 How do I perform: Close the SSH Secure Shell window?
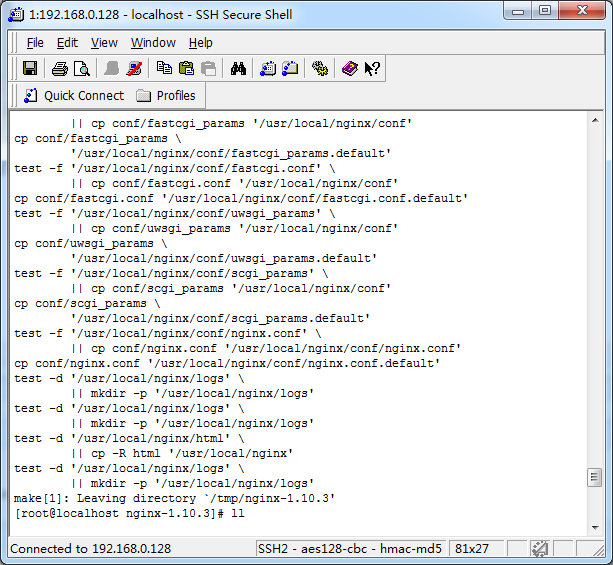pyautogui.click(x=582, y=11)
